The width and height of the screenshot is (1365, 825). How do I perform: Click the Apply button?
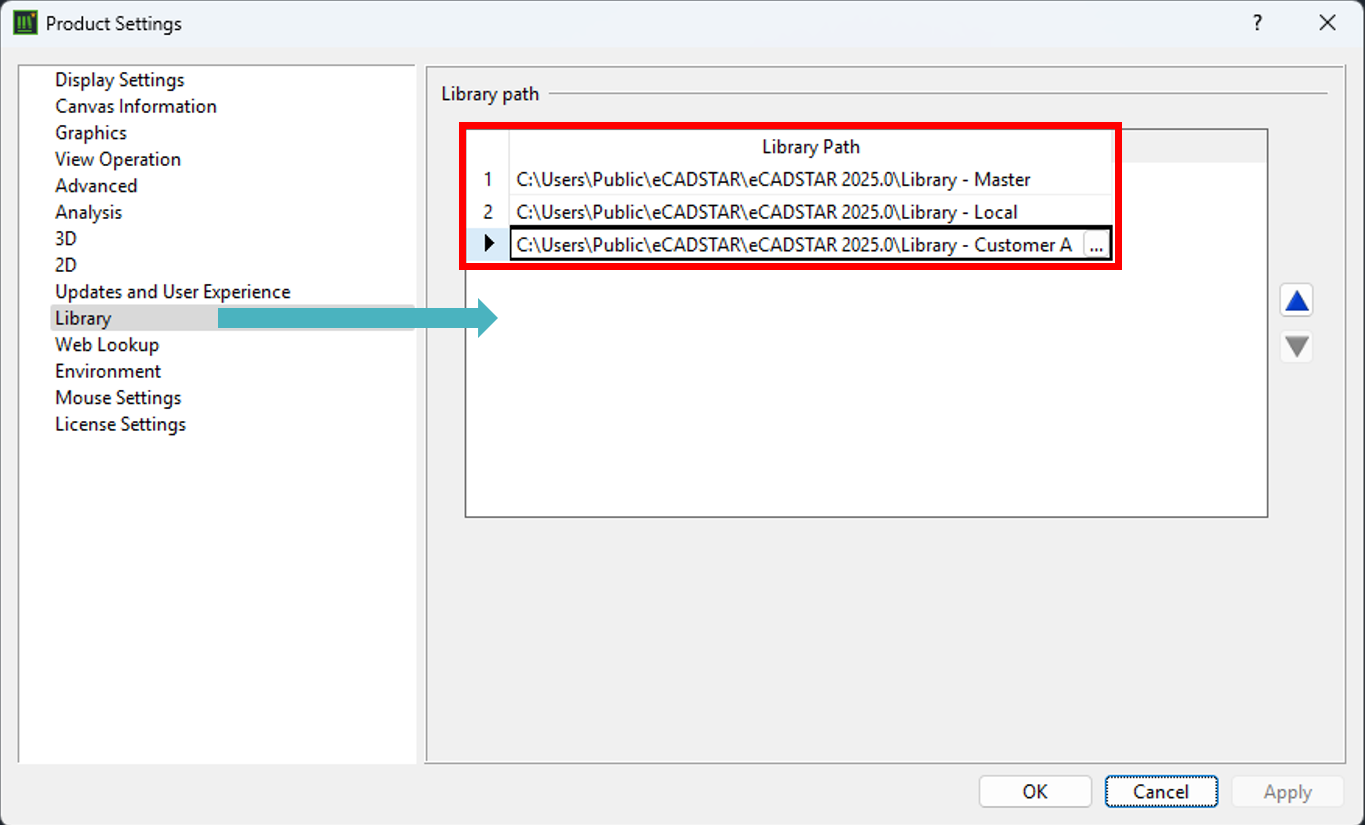(1287, 792)
